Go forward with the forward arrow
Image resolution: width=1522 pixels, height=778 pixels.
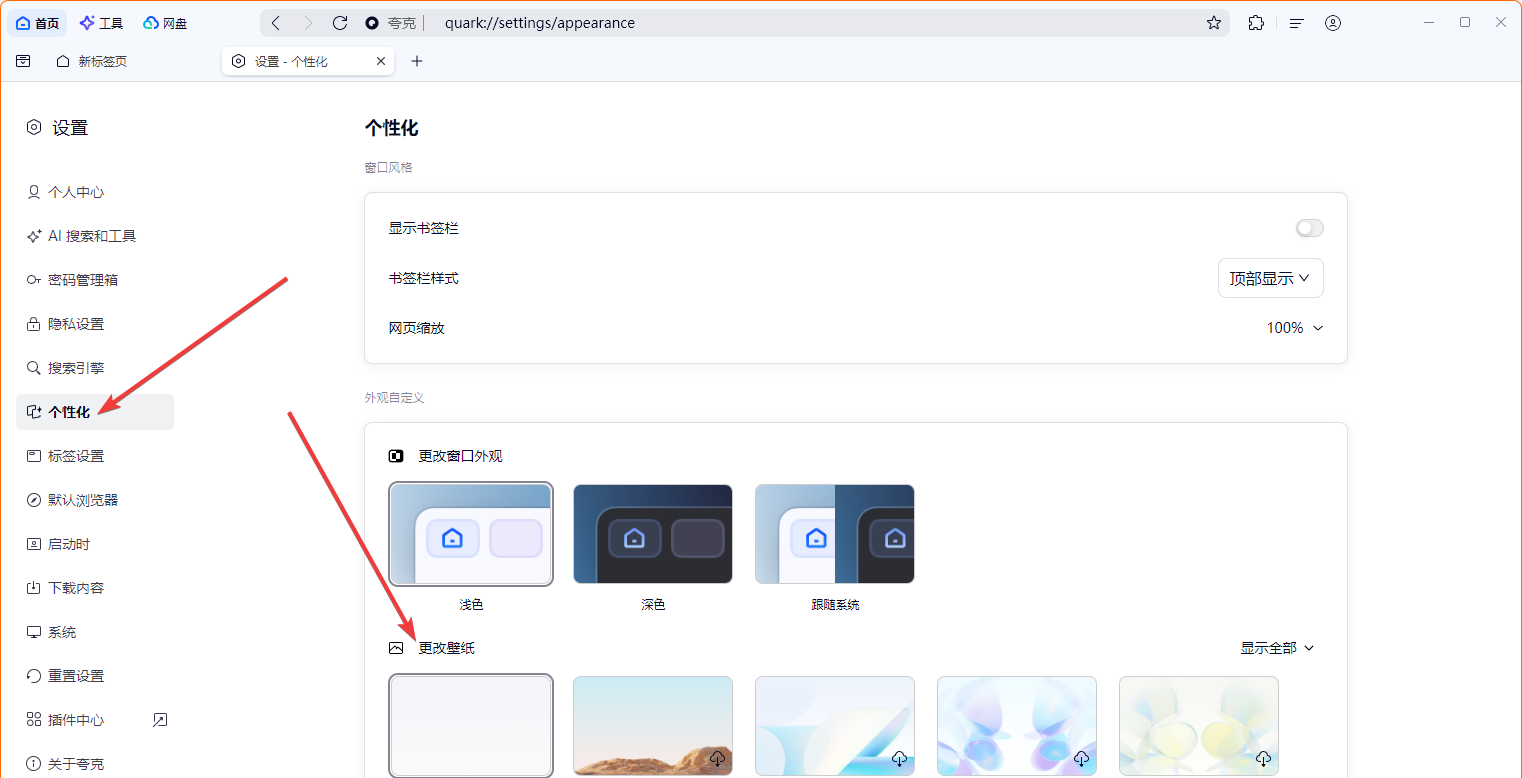click(x=308, y=23)
